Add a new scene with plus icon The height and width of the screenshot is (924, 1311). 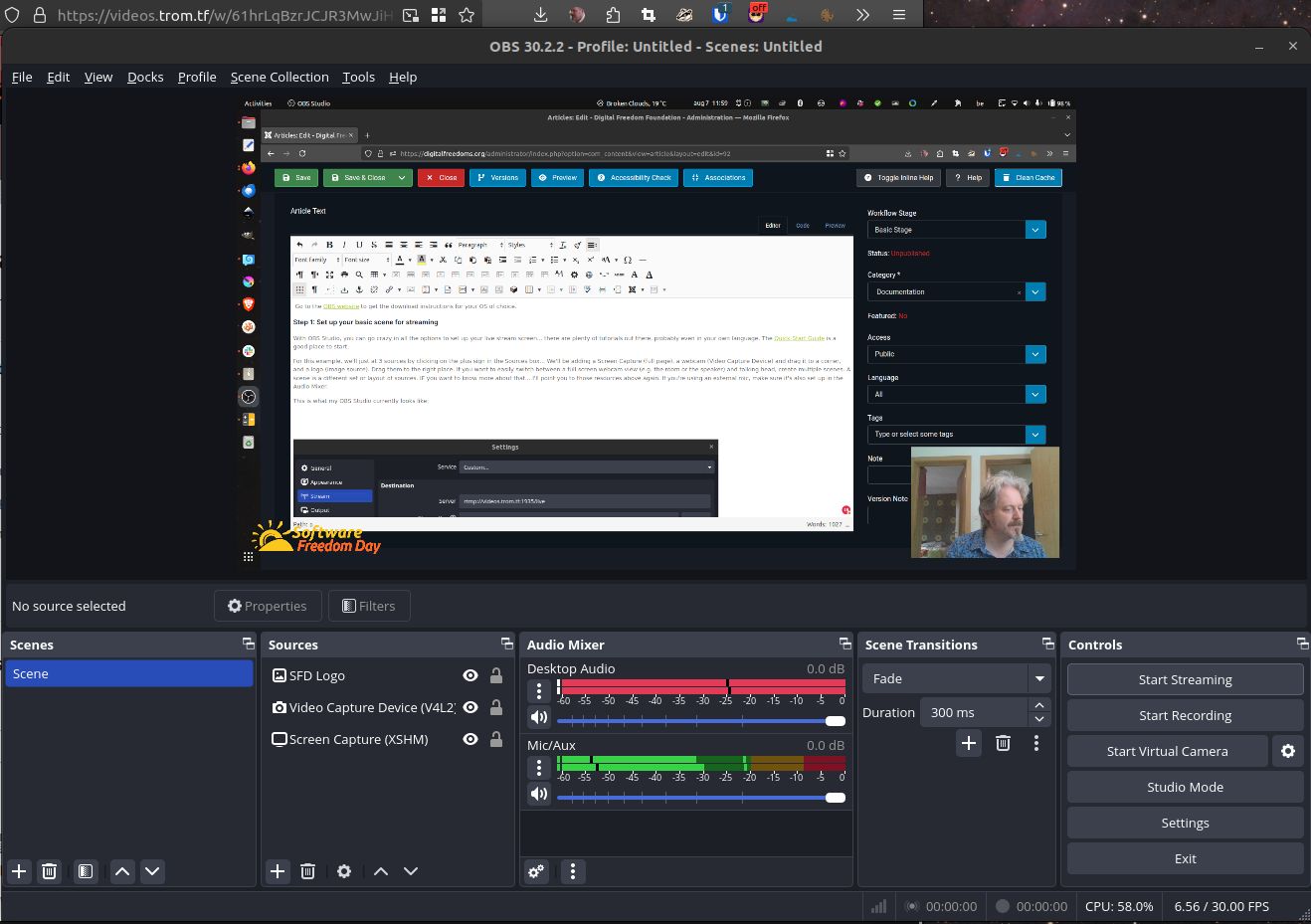point(19,871)
